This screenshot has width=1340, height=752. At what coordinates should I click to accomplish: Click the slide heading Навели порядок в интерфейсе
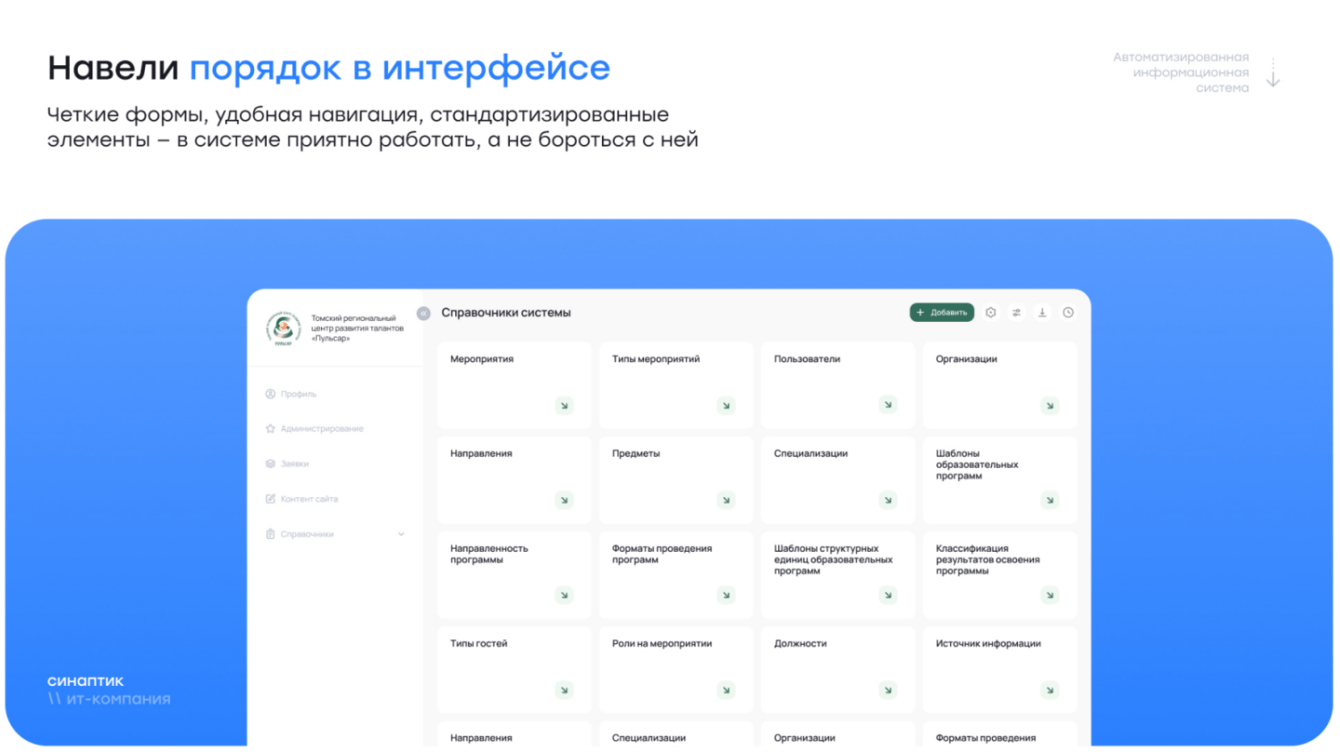click(329, 68)
